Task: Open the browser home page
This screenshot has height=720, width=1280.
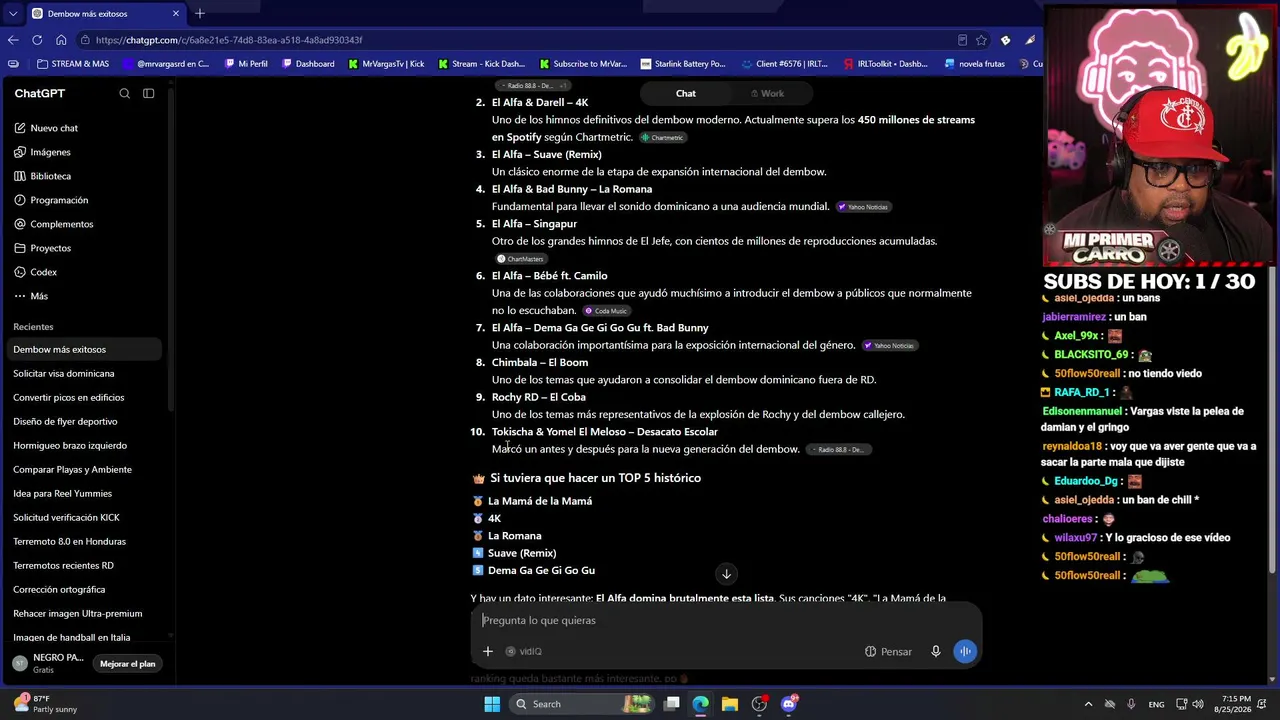Action: click(x=61, y=40)
